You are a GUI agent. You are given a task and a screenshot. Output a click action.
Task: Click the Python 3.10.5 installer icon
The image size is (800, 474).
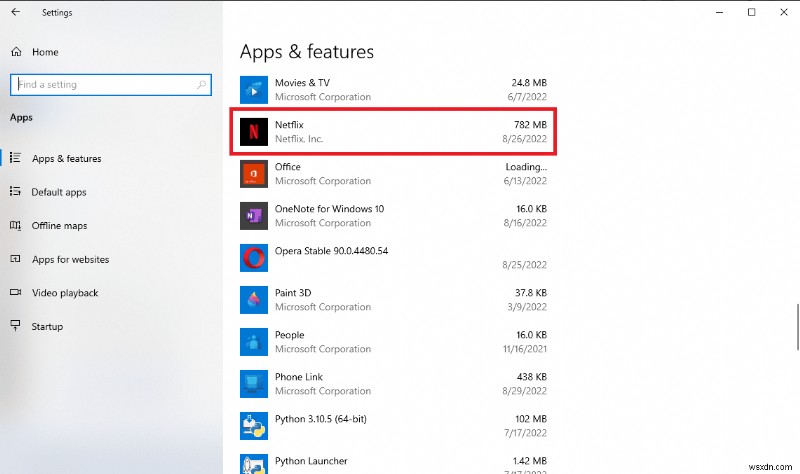[x=254, y=425]
